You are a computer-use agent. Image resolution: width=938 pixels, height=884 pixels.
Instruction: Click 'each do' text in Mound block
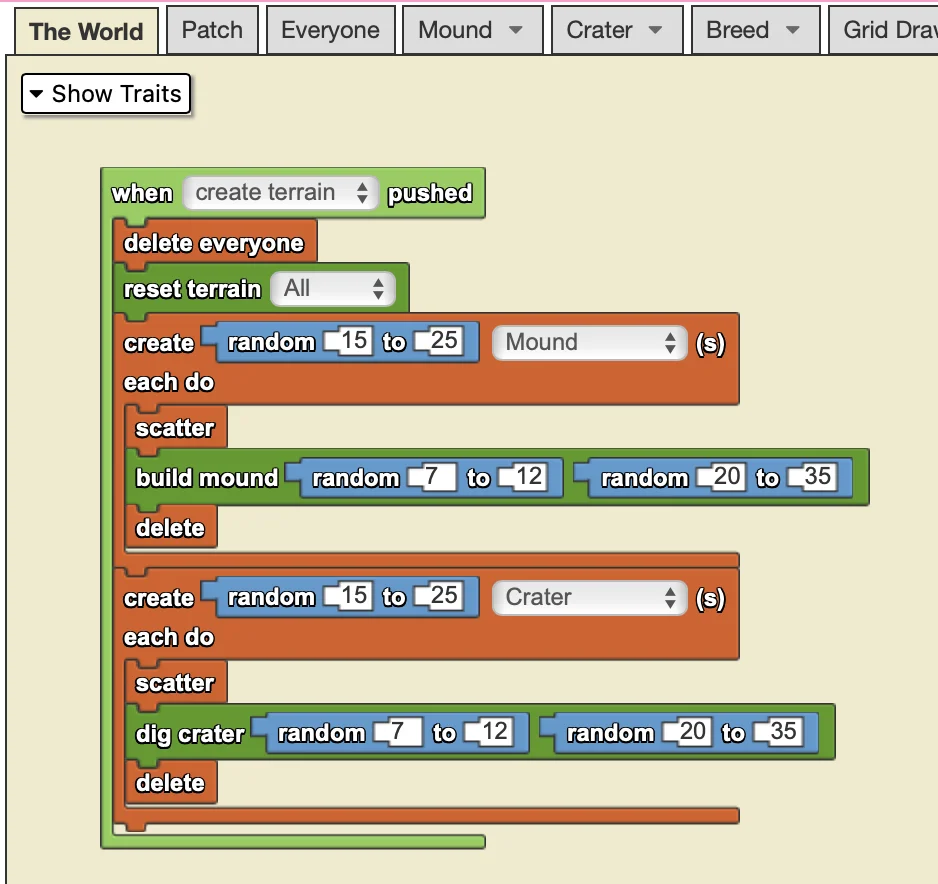pos(169,382)
